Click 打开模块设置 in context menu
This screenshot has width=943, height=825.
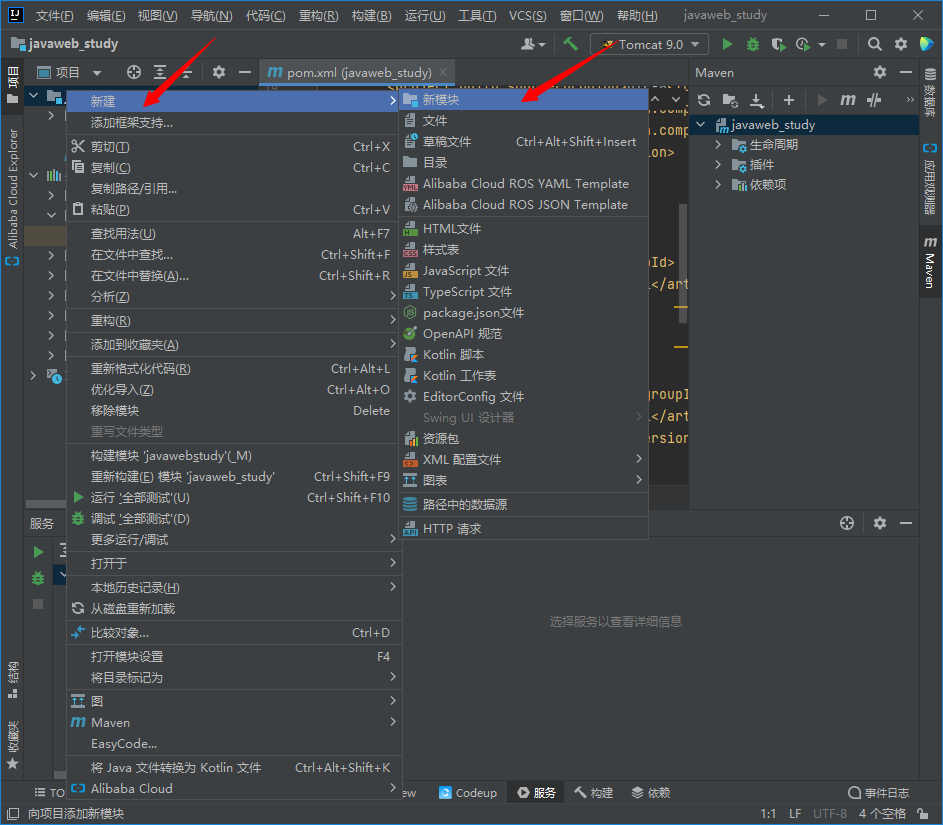[234, 657]
